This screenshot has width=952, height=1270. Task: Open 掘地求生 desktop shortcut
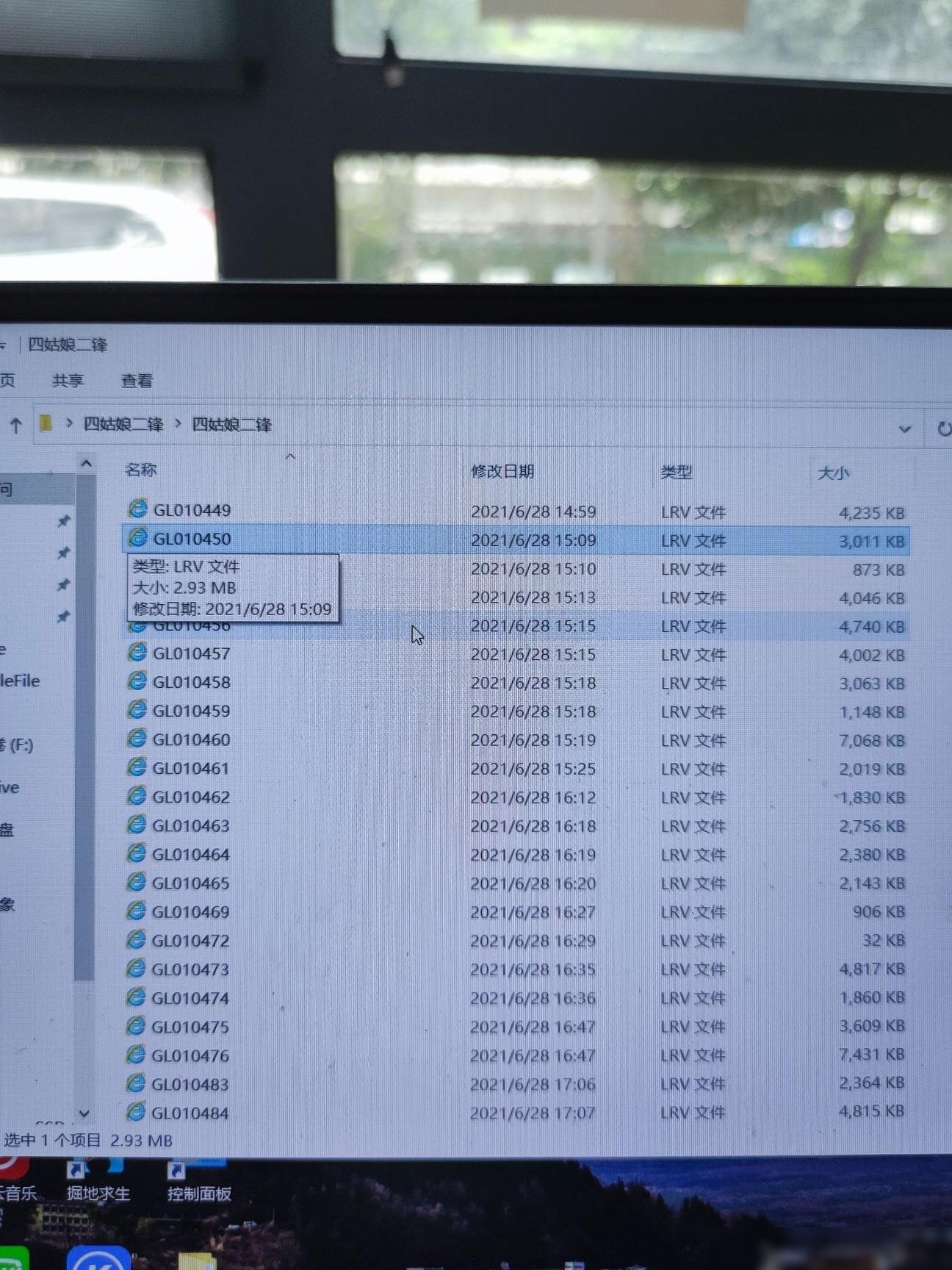[x=98, y=1180]
